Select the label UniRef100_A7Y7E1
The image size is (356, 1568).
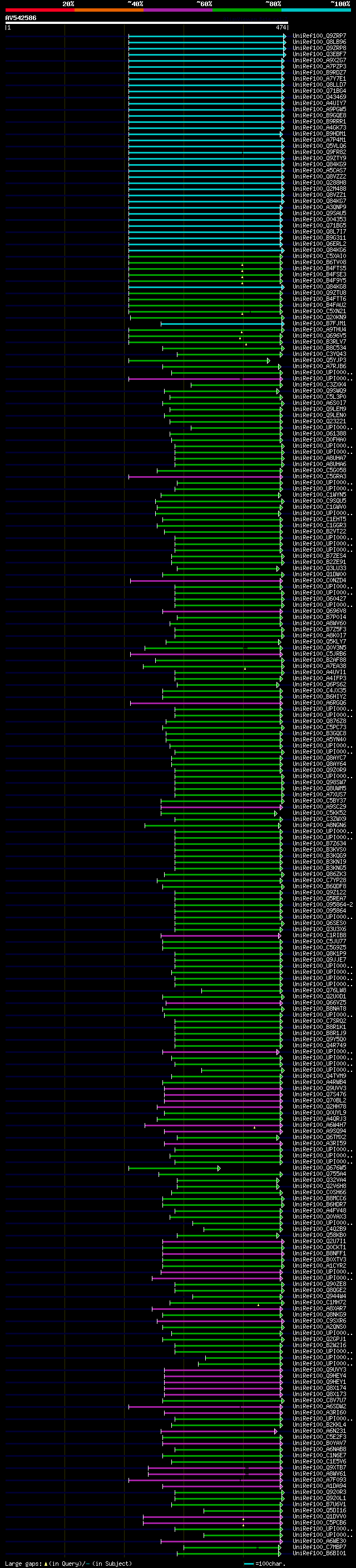pos(319,78)
